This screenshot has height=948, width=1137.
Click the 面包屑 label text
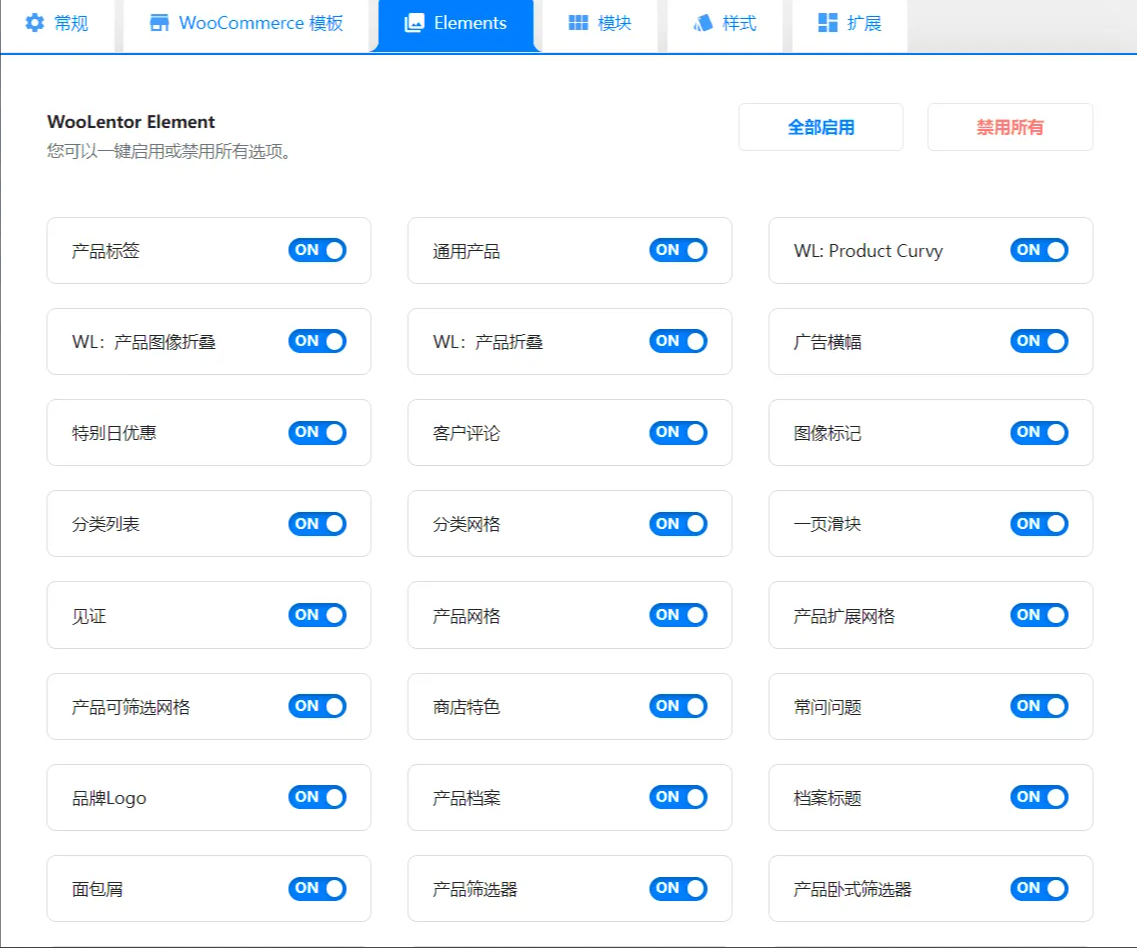(97, 889)
